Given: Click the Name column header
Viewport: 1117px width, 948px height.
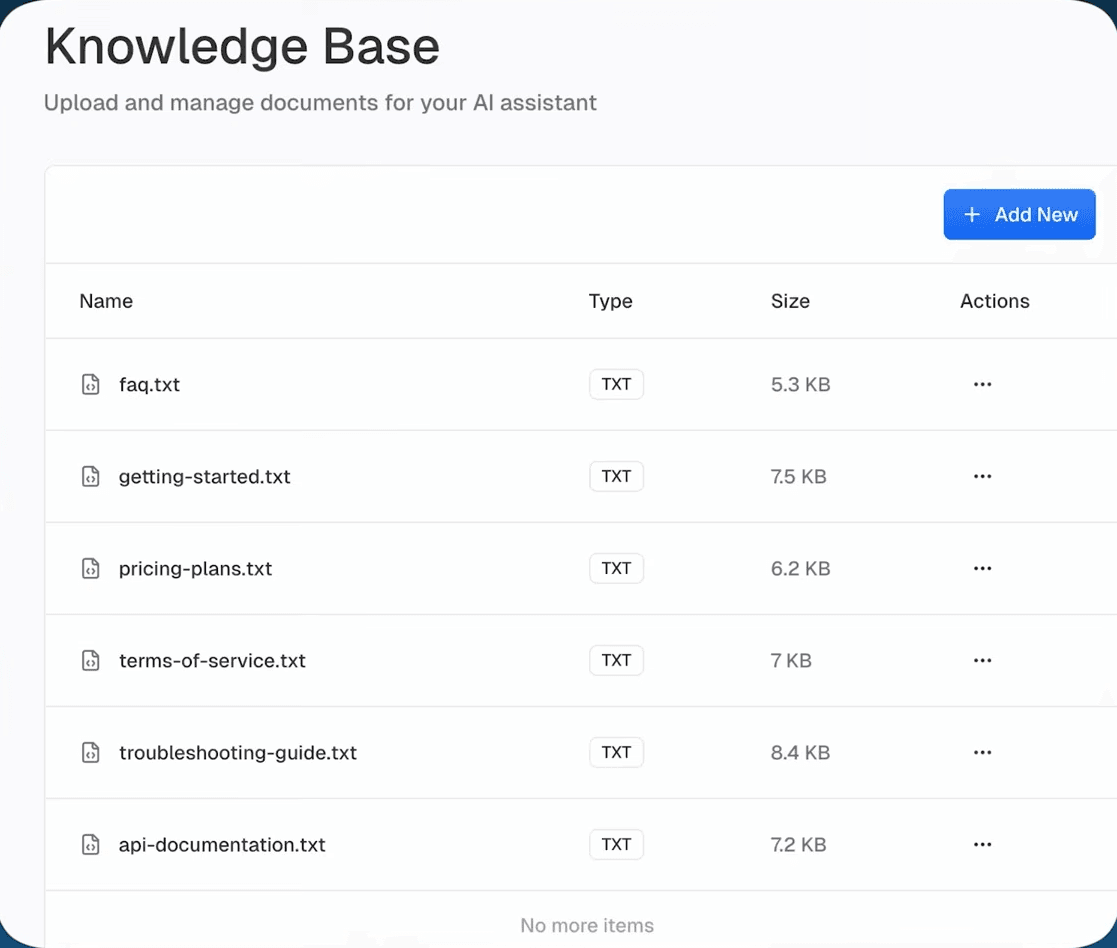Looking at the screenshot, I should 106,301.
